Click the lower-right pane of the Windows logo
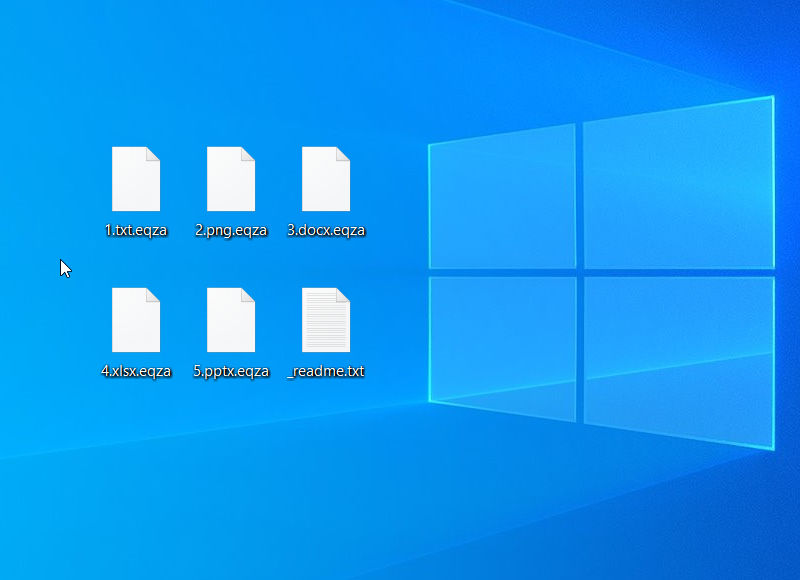Viewport: 800px width, 580px height. point(678,358)
